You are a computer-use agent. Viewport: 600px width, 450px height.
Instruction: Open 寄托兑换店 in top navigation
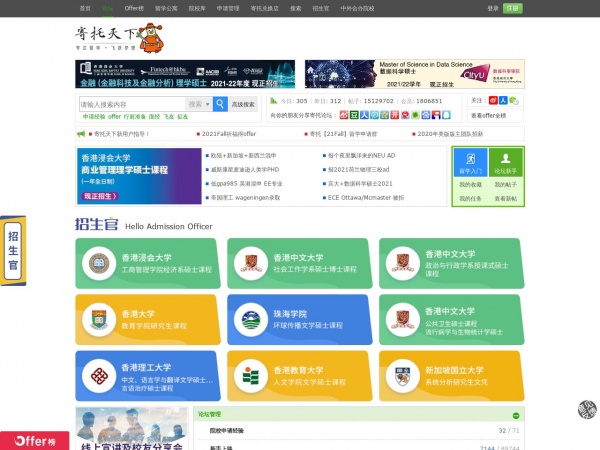click(264, 8)
